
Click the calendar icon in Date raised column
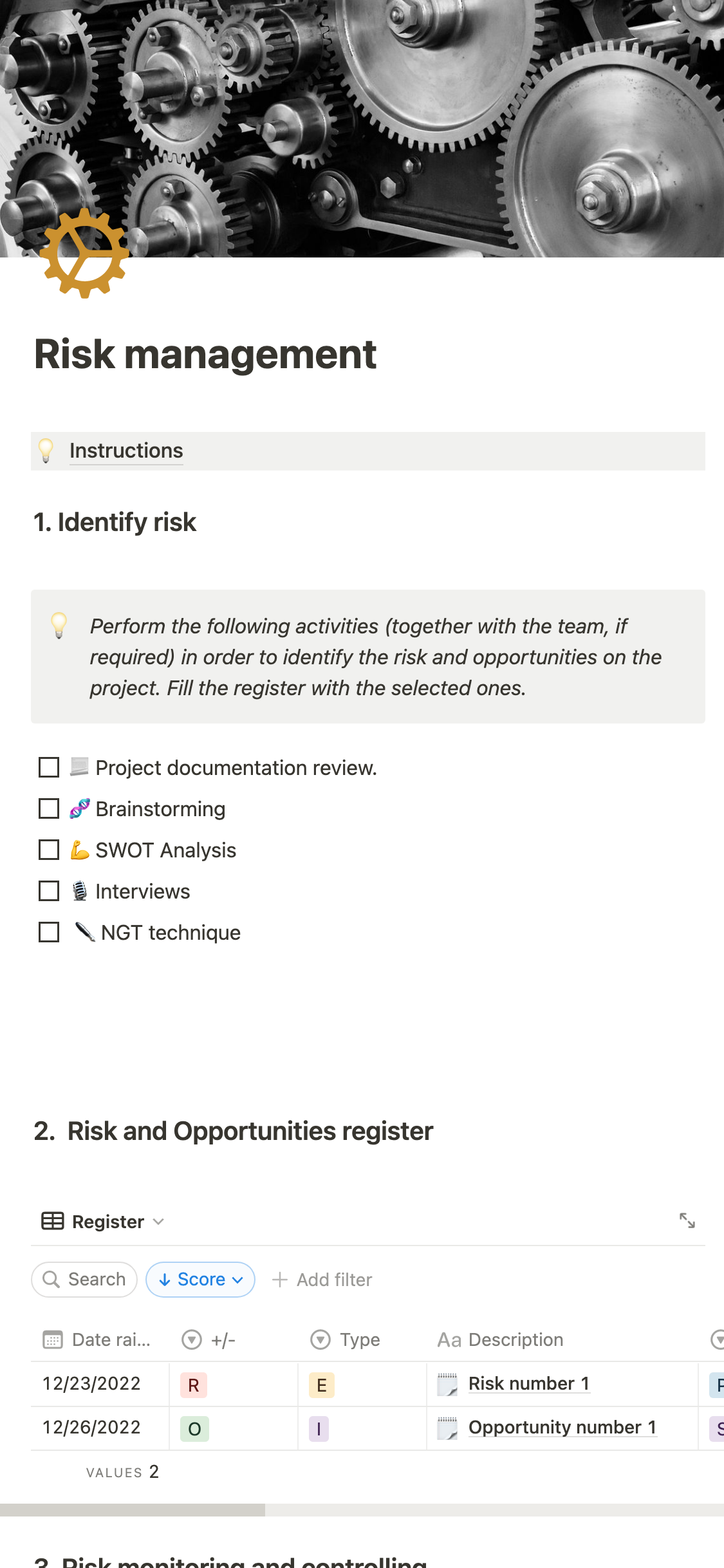pyautogui.click(x=53, y=1339)
